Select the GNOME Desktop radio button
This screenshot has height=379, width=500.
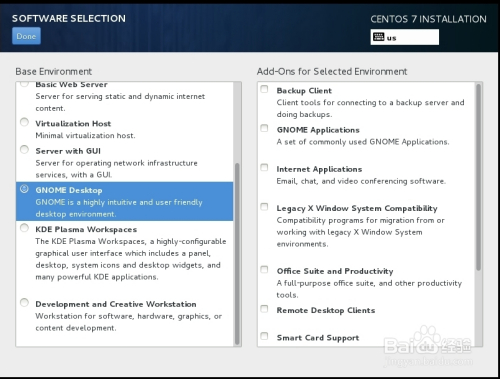24,189
